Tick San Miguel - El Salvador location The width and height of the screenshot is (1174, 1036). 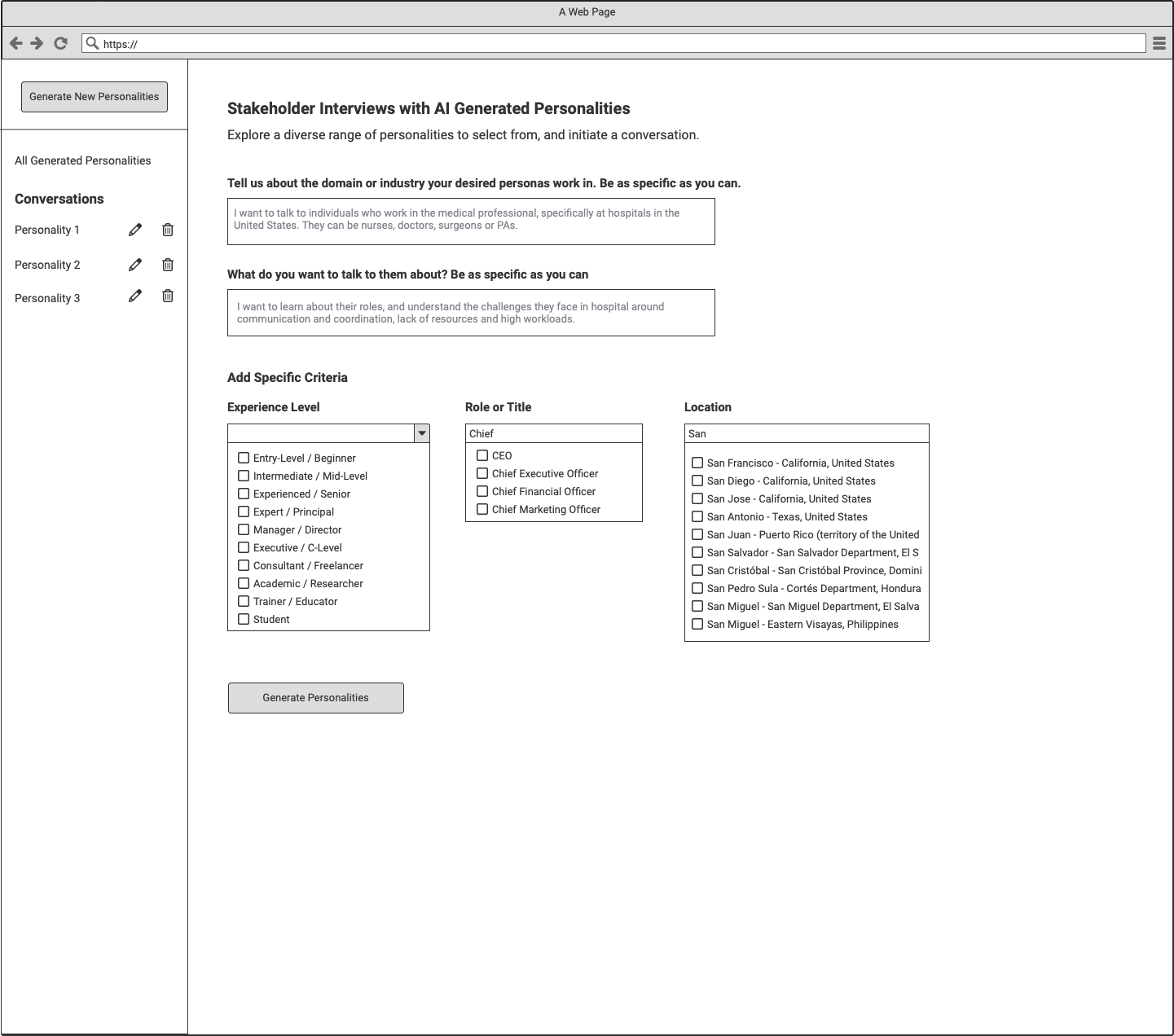tap(697, 606)
